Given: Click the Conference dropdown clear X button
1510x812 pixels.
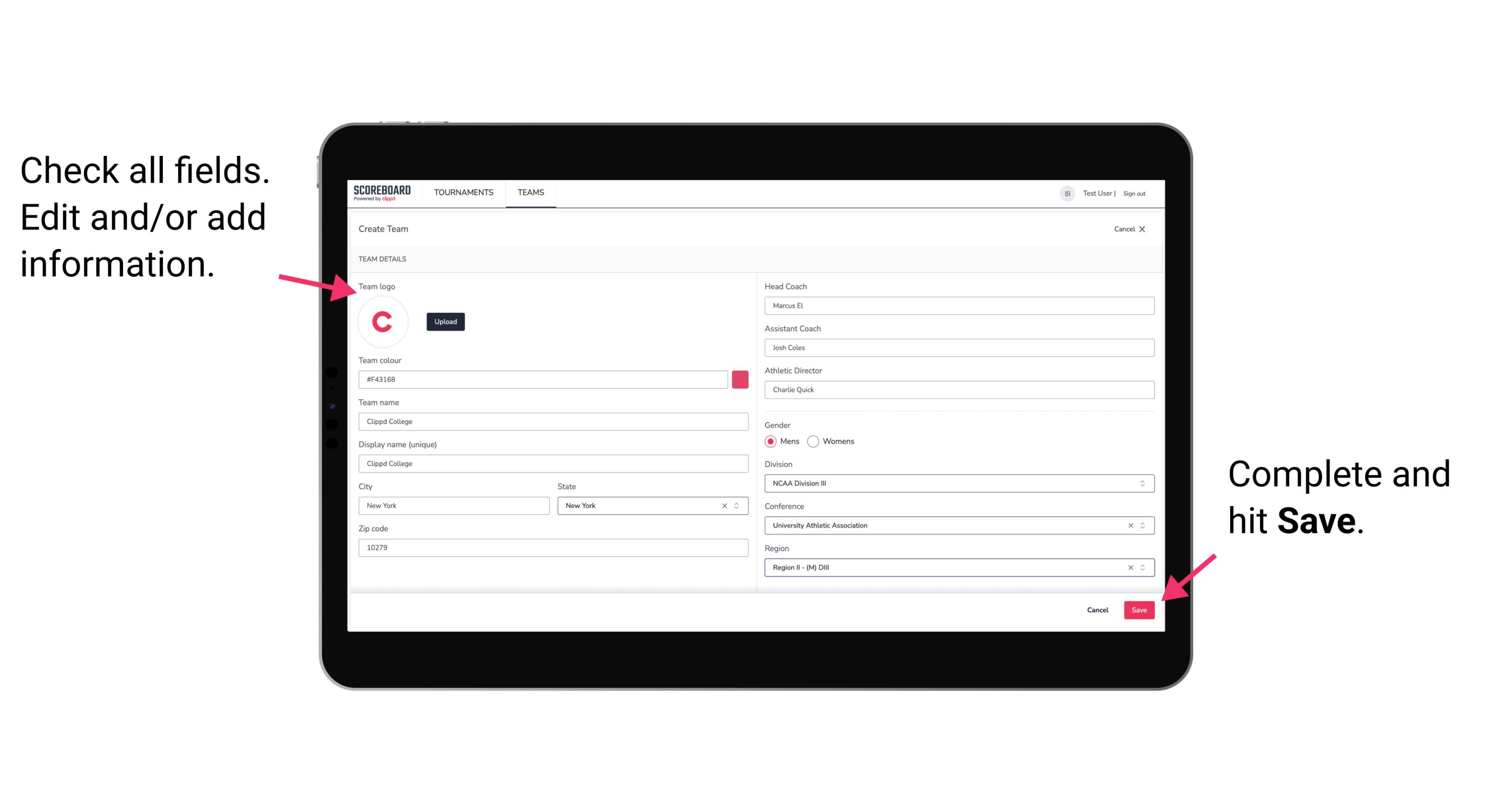Looking at the screenshot, I should (1129, 525).
